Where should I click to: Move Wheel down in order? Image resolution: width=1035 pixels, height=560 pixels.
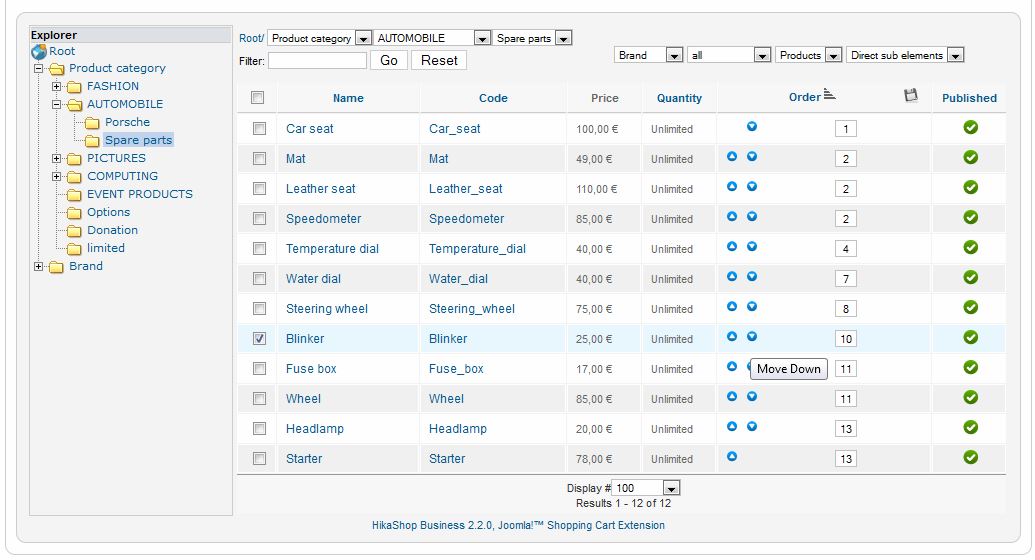pos(752,396)
